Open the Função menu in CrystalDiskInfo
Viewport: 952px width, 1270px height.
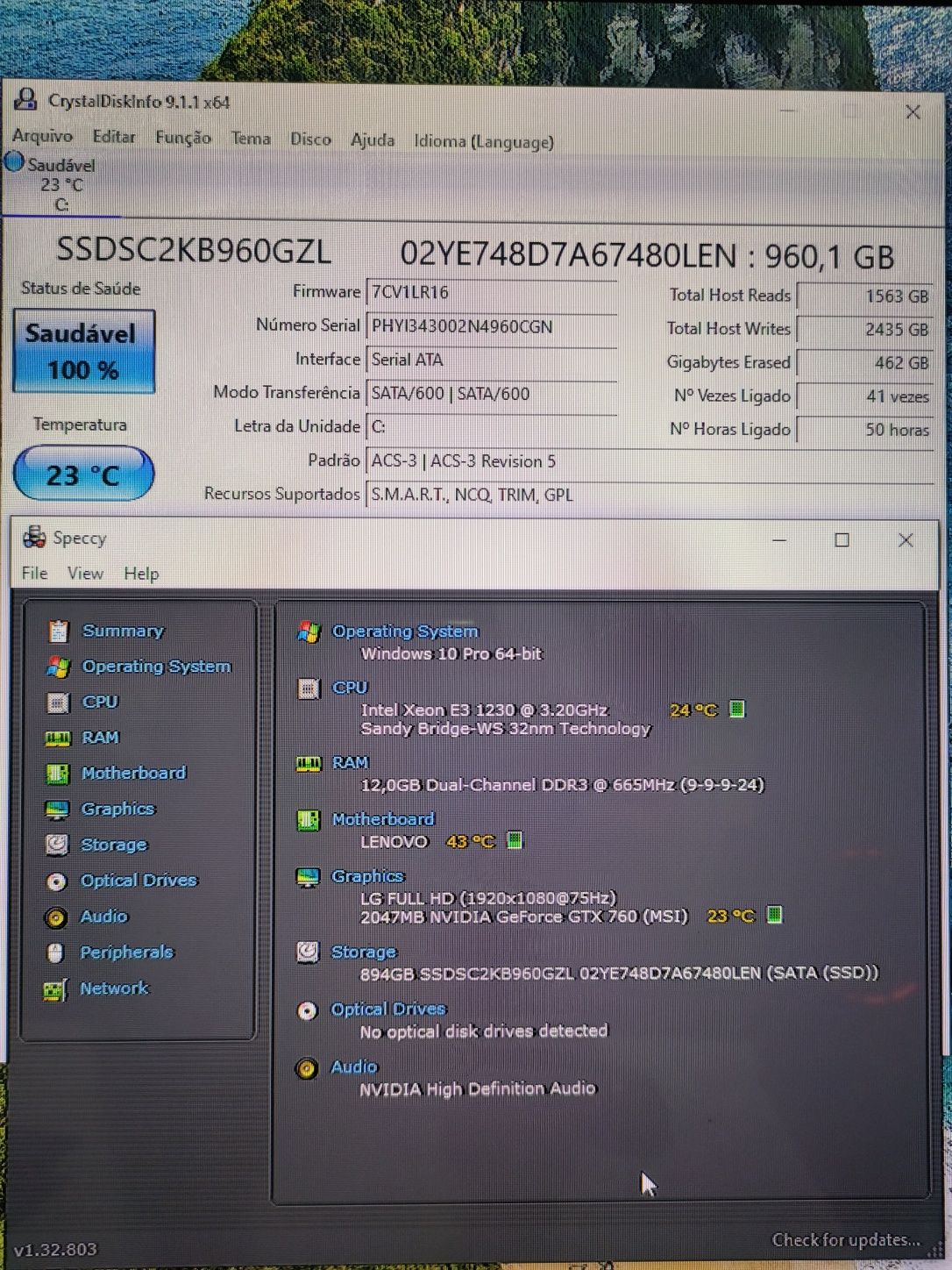(x=183, y=138)
